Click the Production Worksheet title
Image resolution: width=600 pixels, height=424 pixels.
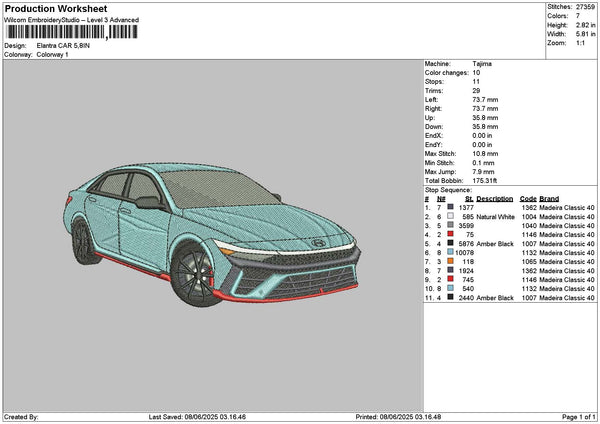[55, 9]
